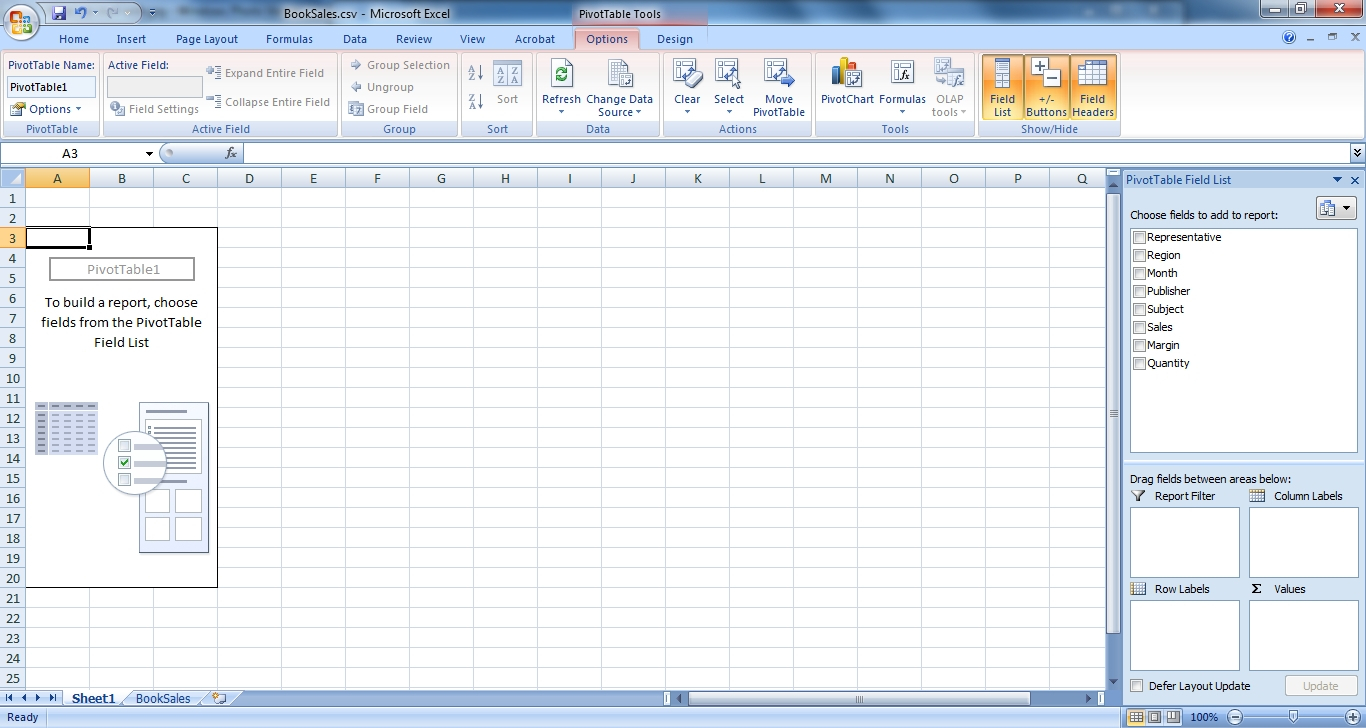Click the Sort icon in the ribbon
This screenshot has width=1366, height=728.
point(507,85)
